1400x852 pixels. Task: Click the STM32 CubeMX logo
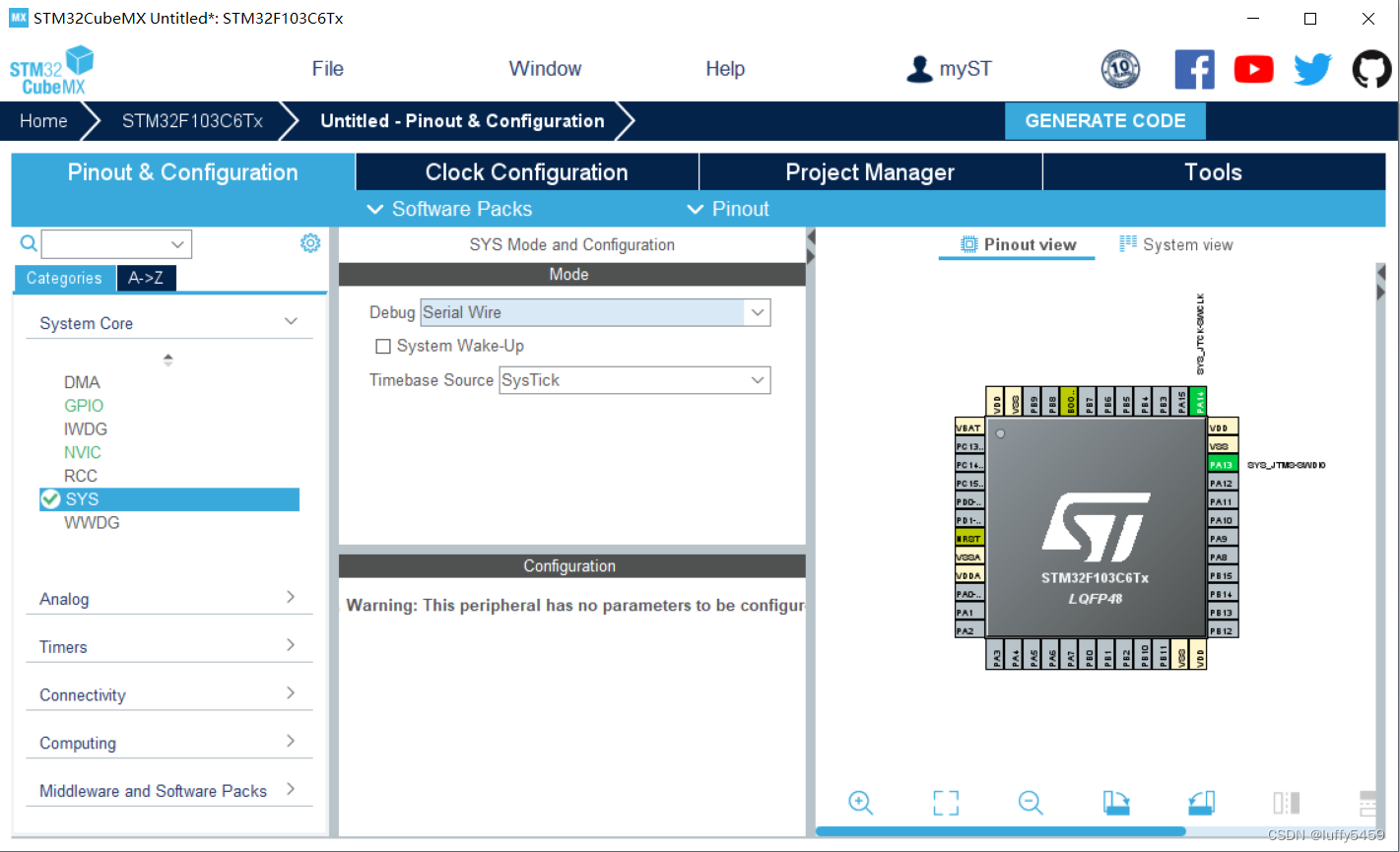pyautogui.click(x=51, y=70)
